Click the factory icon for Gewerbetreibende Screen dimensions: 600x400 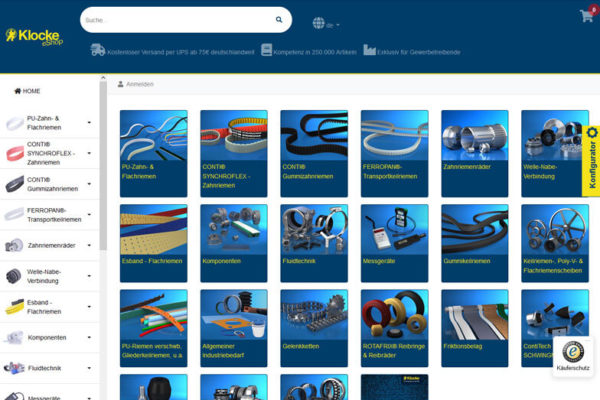(369, 50)
